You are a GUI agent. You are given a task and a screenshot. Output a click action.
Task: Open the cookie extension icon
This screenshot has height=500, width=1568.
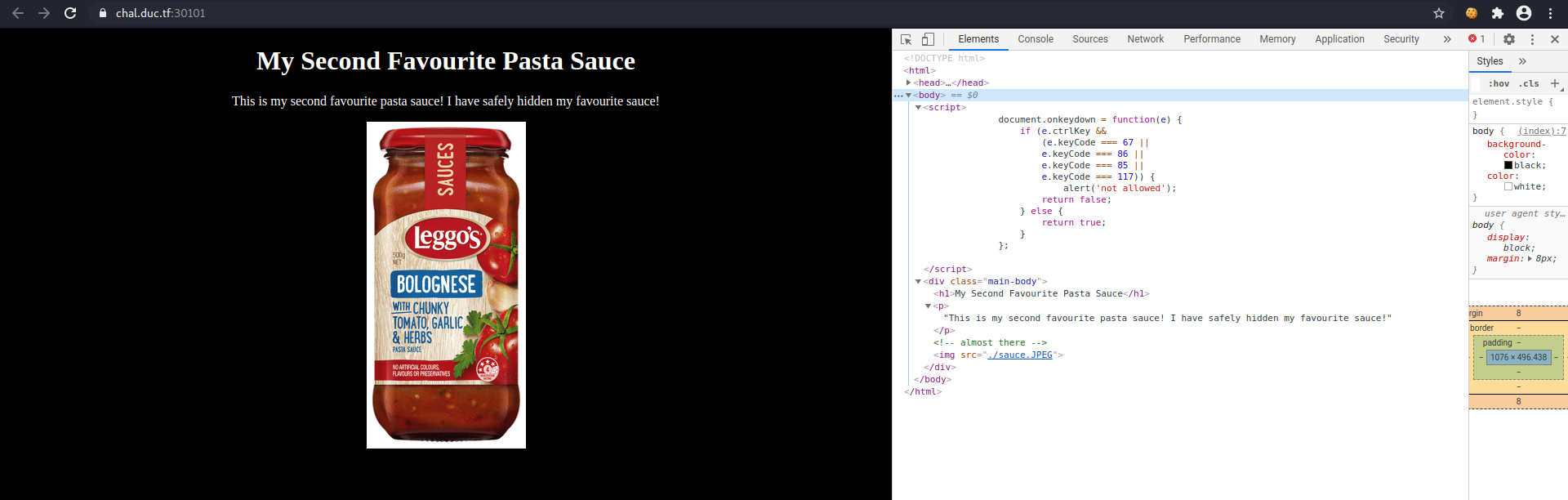pyautogui.click(x=1472, y=13)
